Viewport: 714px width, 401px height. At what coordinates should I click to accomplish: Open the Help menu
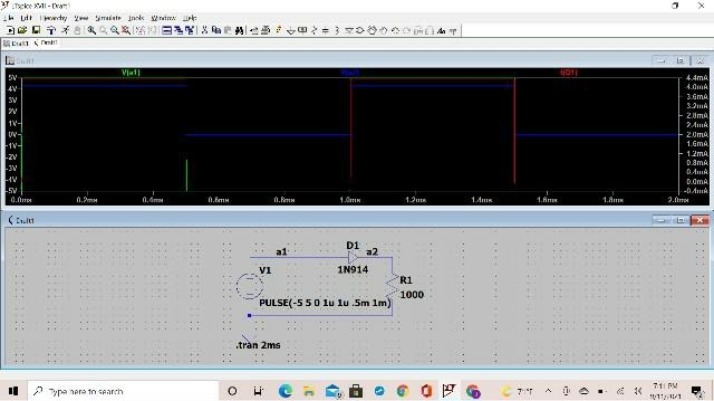tap(189, 18)
